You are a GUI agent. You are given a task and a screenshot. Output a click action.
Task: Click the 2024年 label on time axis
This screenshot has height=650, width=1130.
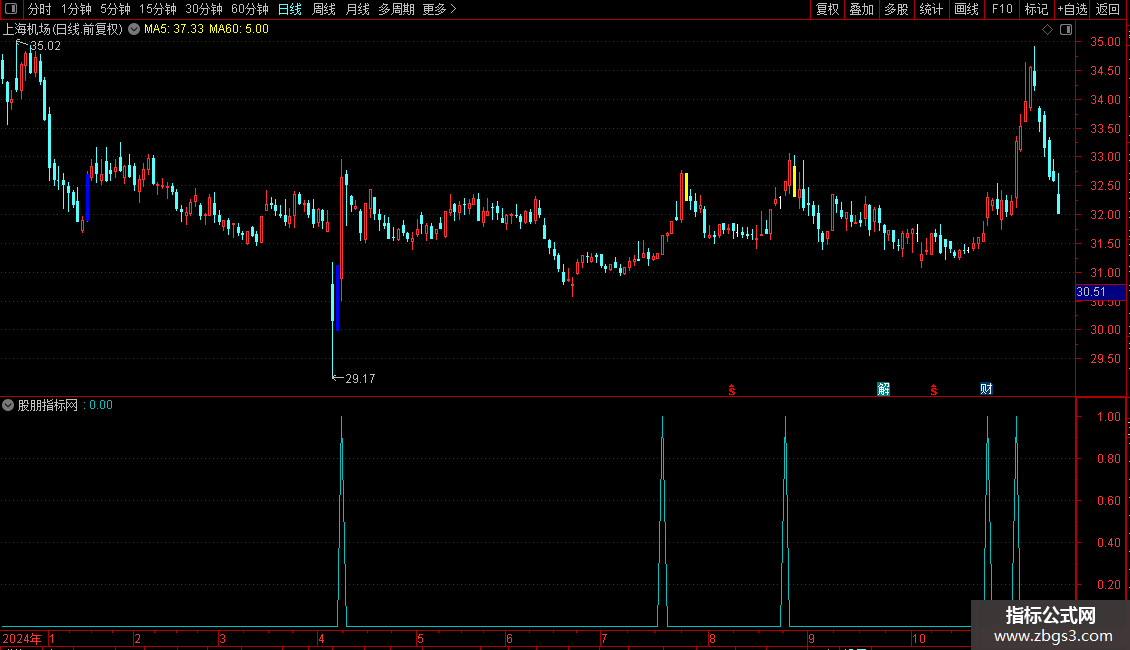pyautogui.click(x=22, y=638)
